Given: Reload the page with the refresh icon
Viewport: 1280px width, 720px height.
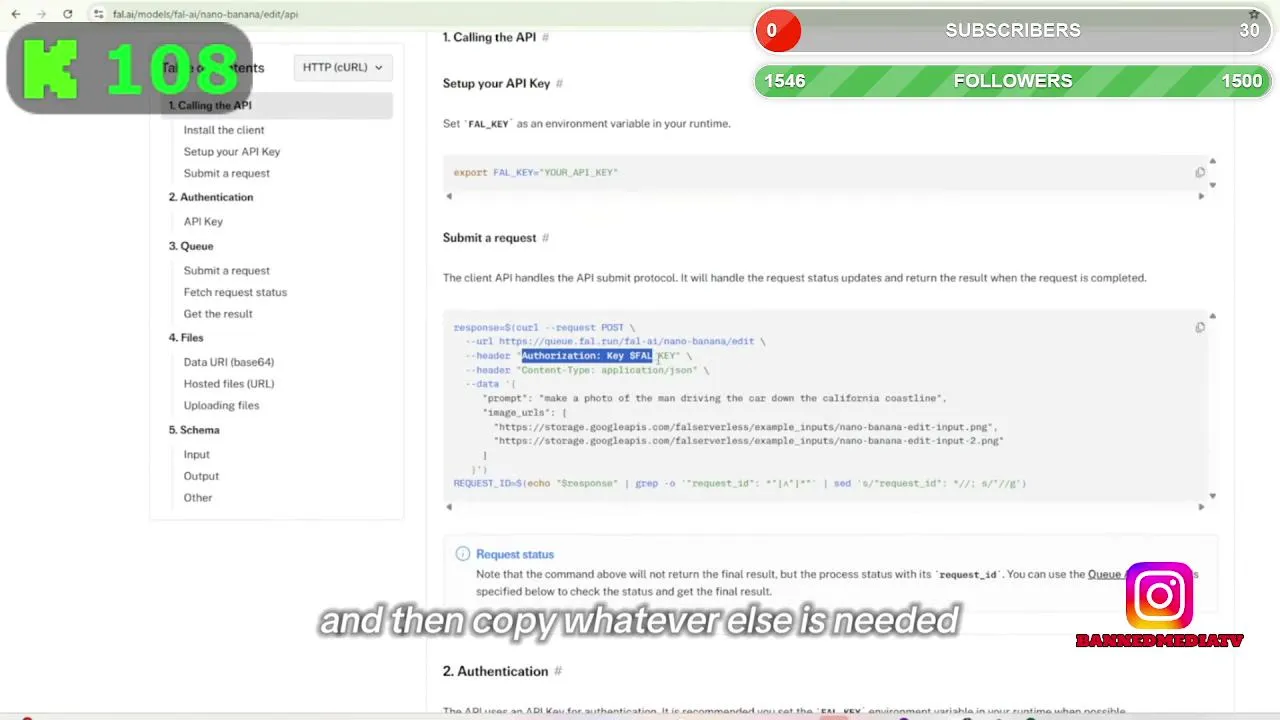Looking at the screenshot, I should click(67, 14).
